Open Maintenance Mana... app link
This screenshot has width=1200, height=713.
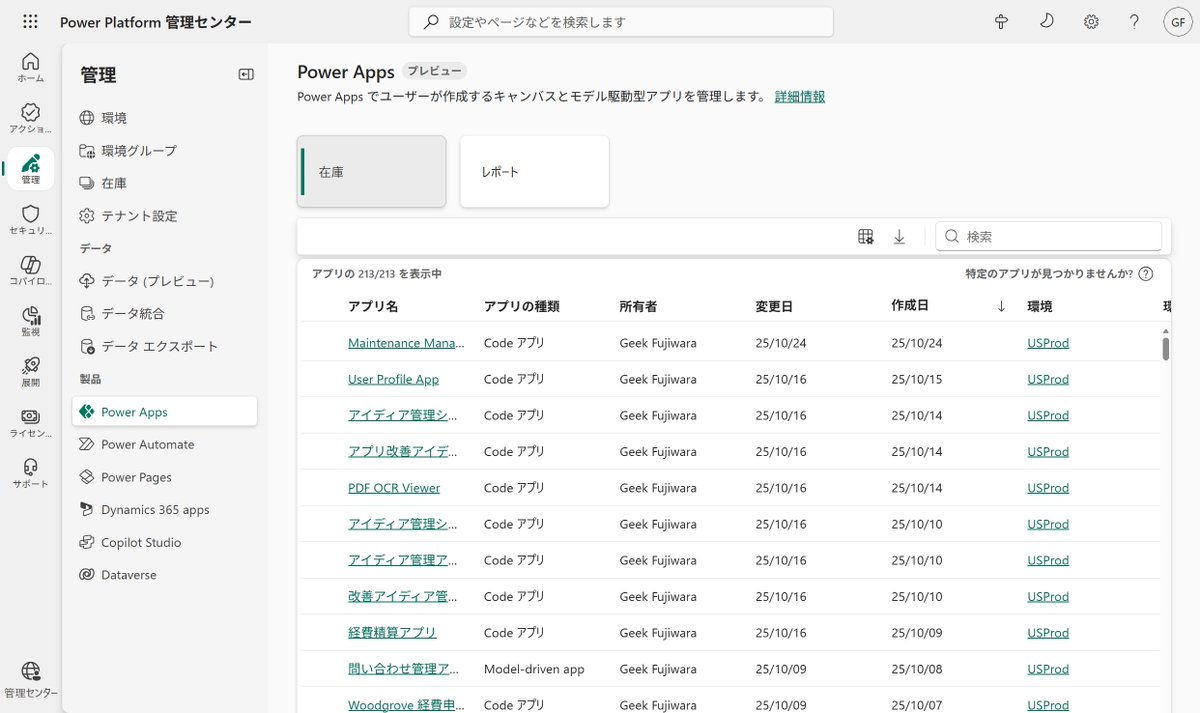coord(406,343)
